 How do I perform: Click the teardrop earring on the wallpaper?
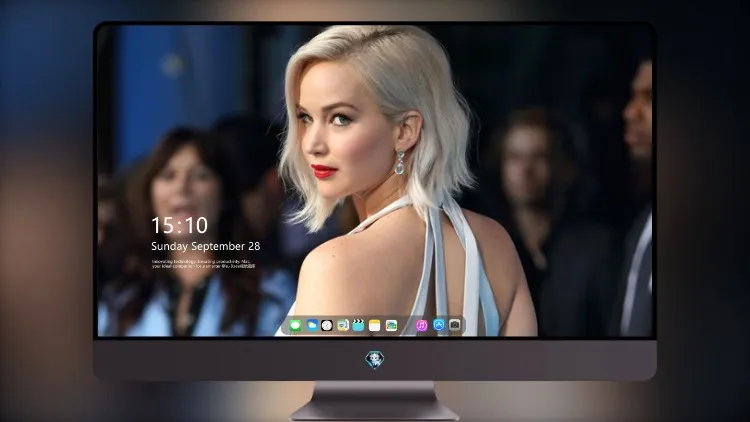pyautogui.click(x=399, y=163)
